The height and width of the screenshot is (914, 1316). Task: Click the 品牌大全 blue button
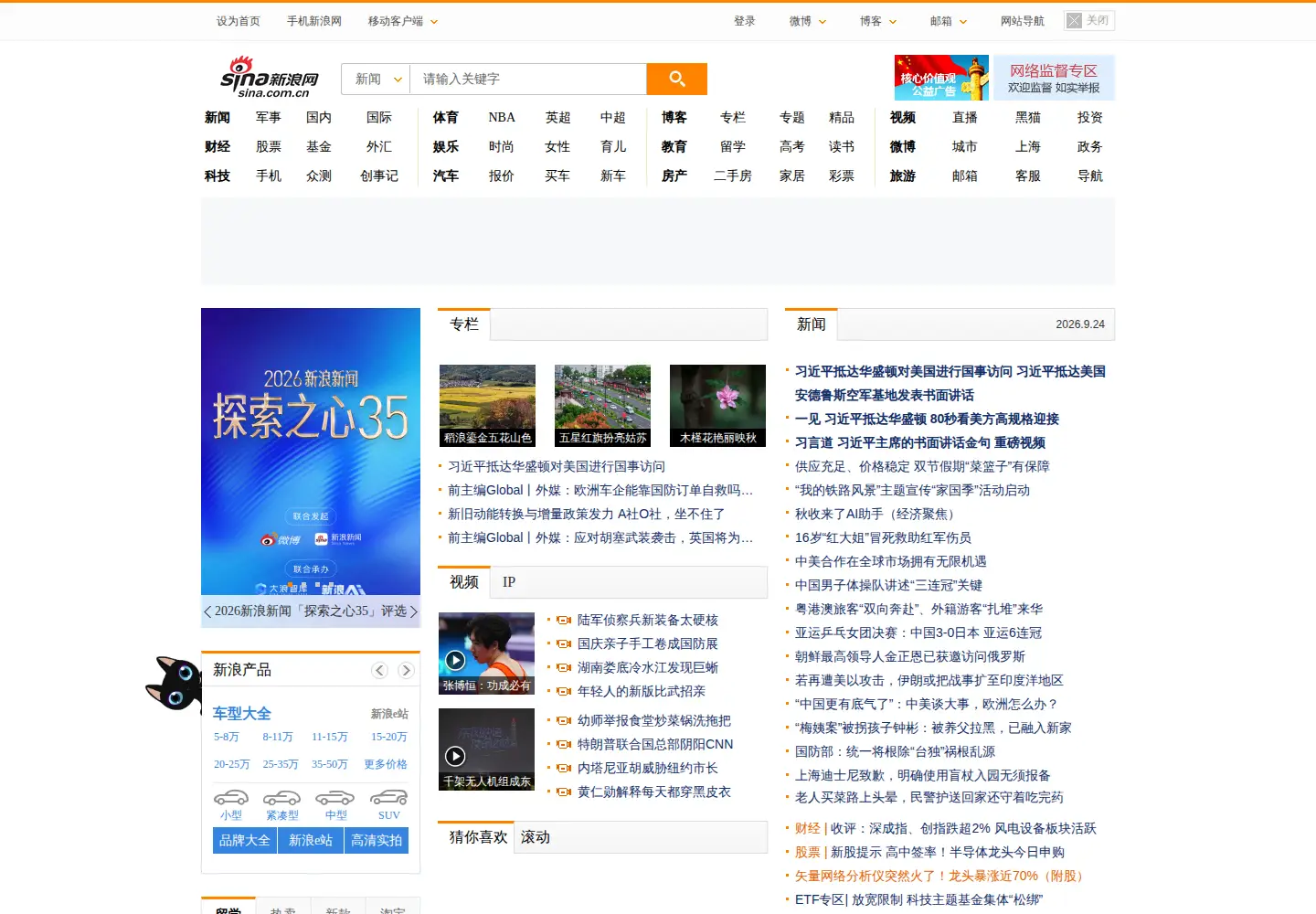click(244, 841)
